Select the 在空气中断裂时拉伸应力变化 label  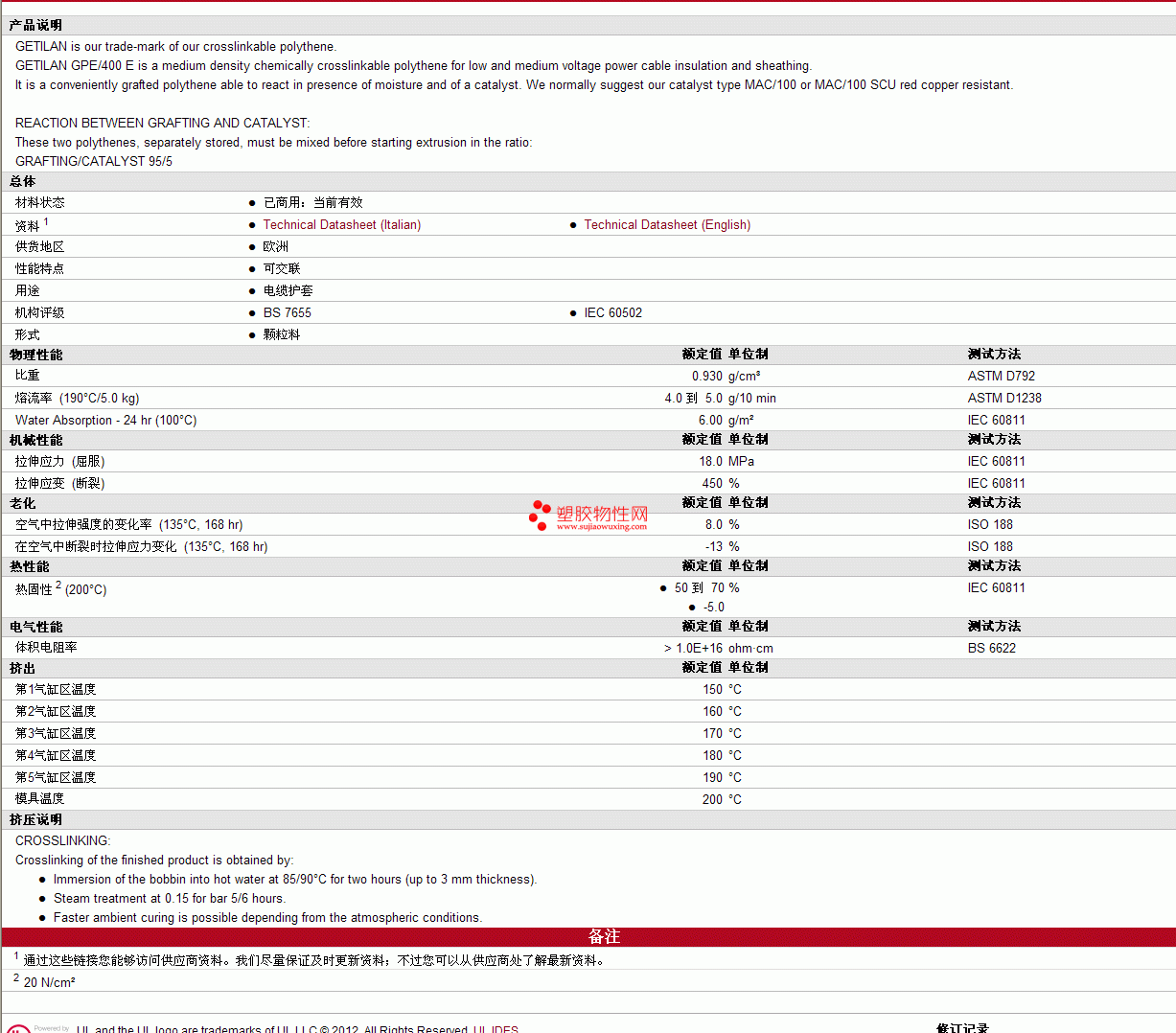tap(142, 547)
